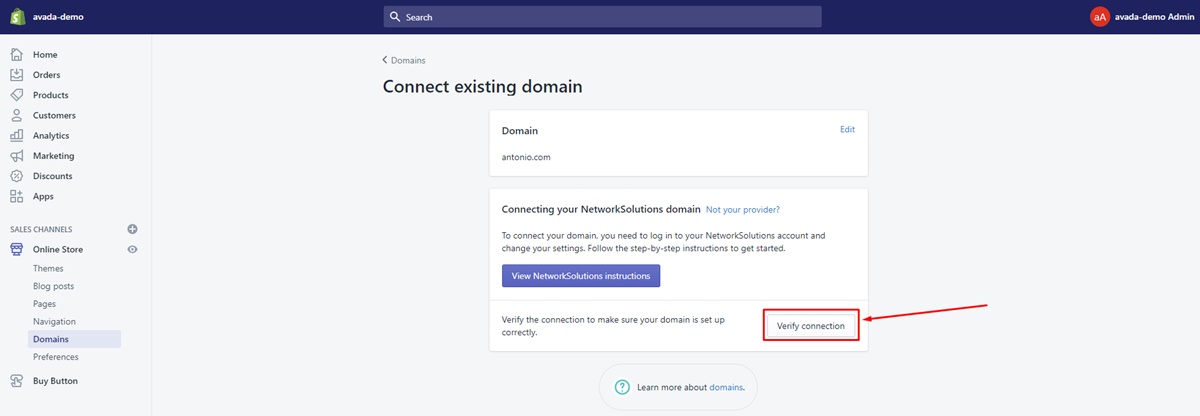Open Preferences under Online Store
Screen dimensions: 1200x416
(x=55, y=357)
